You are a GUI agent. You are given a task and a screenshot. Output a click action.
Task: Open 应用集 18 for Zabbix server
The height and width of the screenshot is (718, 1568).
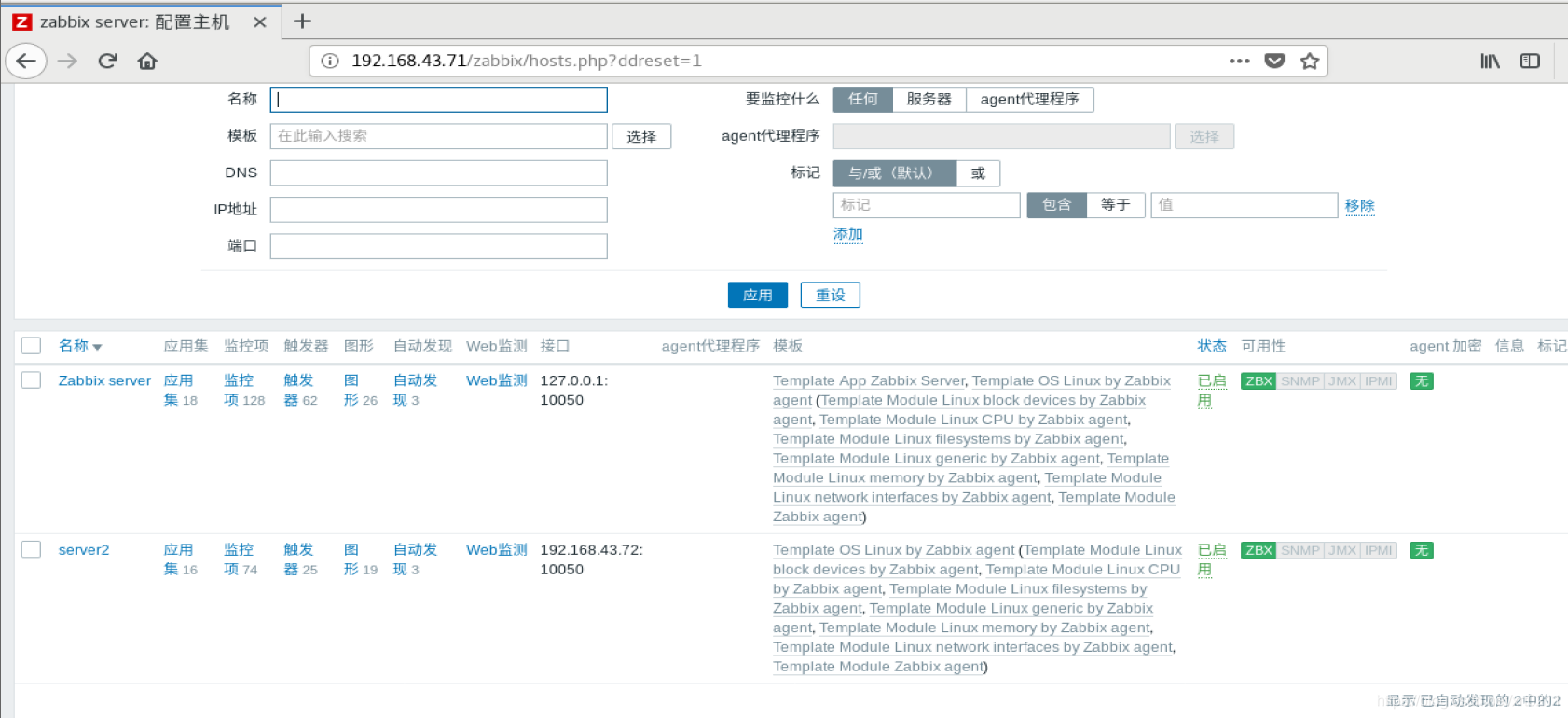179,391
